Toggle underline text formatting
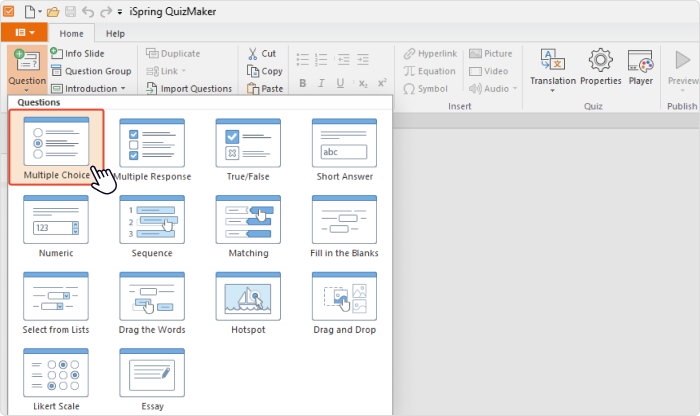700x416 pixels. (x=340, y=83)
